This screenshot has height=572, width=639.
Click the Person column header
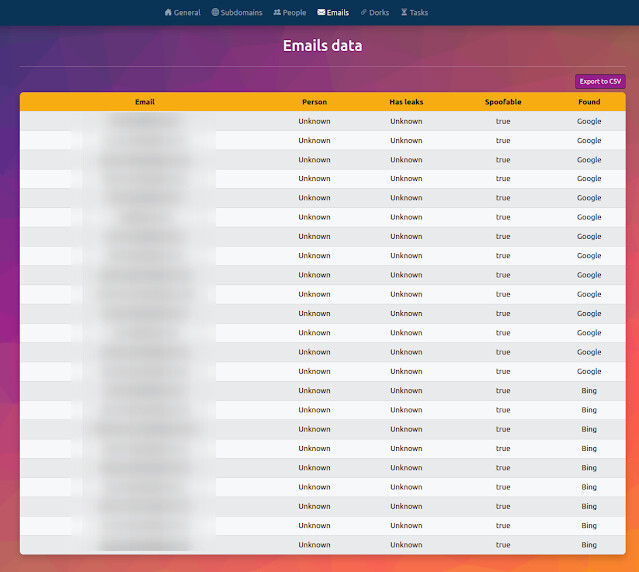point(314,102)
